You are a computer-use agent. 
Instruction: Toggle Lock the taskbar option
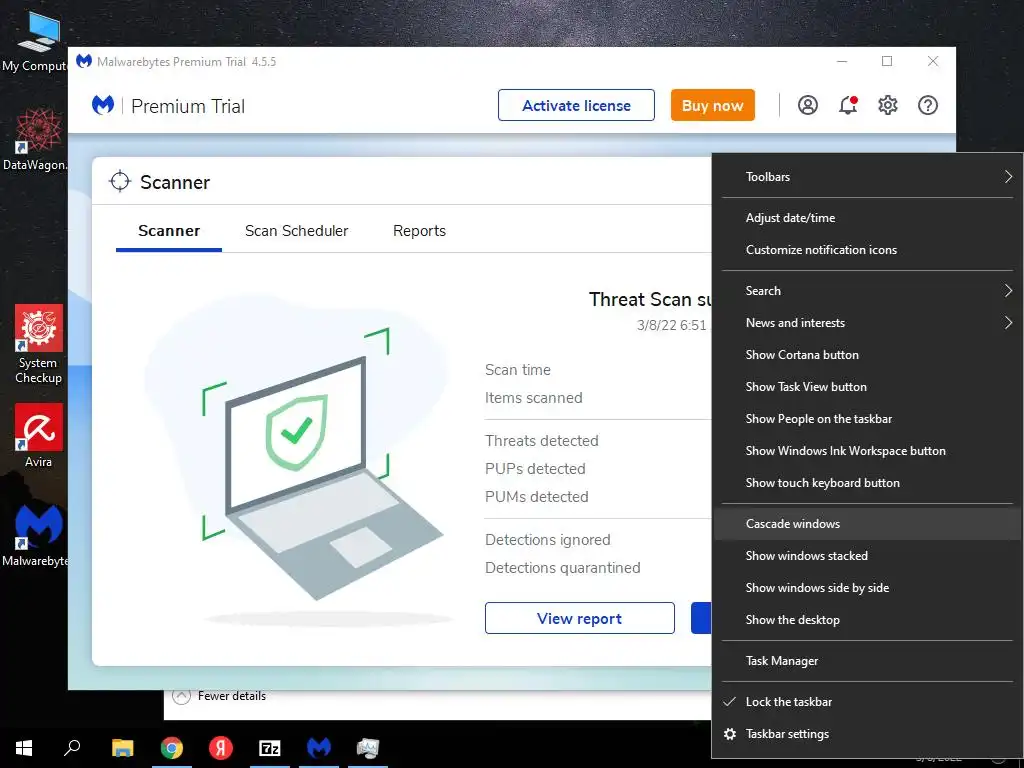click(867, 701)
